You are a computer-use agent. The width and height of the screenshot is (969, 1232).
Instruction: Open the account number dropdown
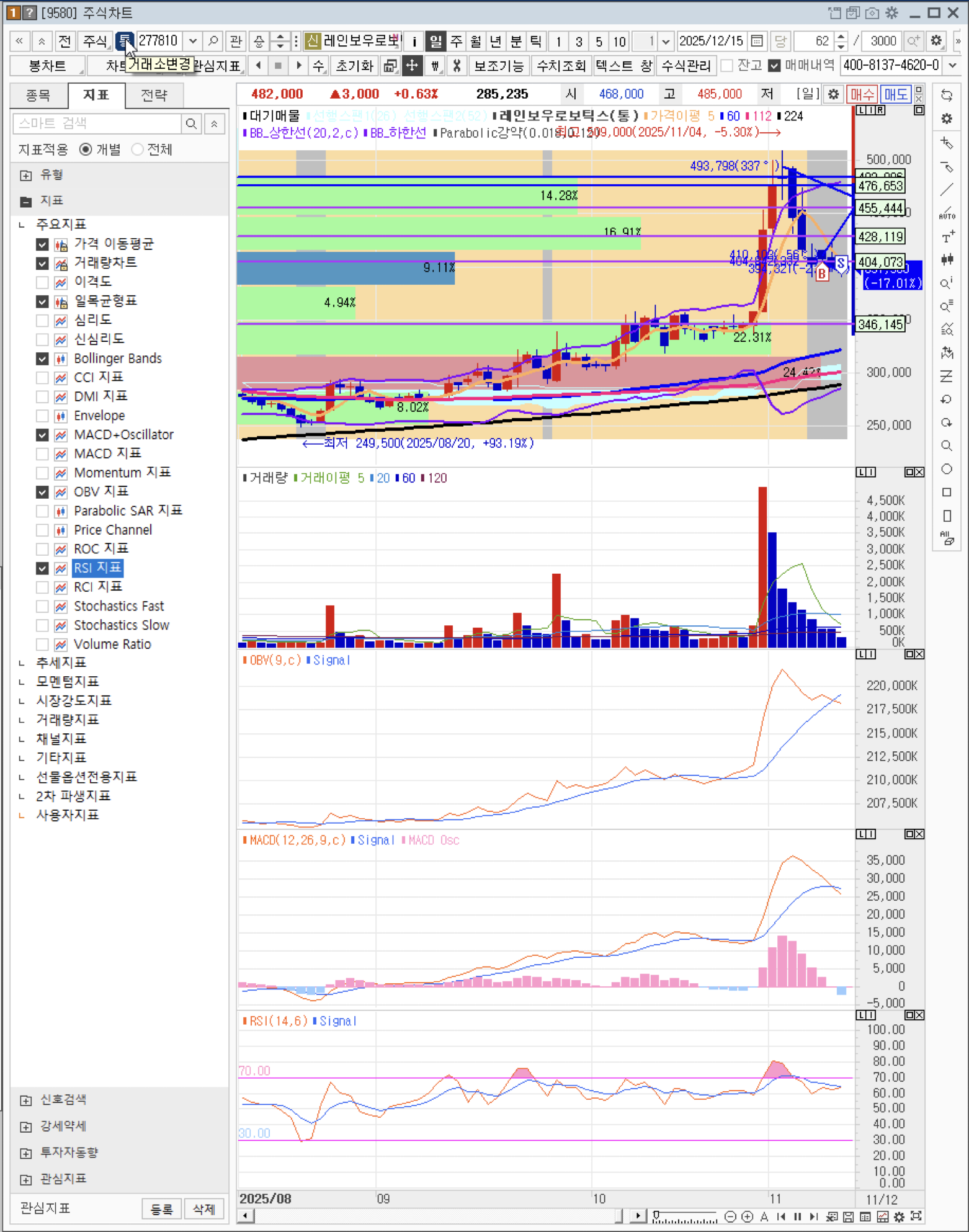953,65
